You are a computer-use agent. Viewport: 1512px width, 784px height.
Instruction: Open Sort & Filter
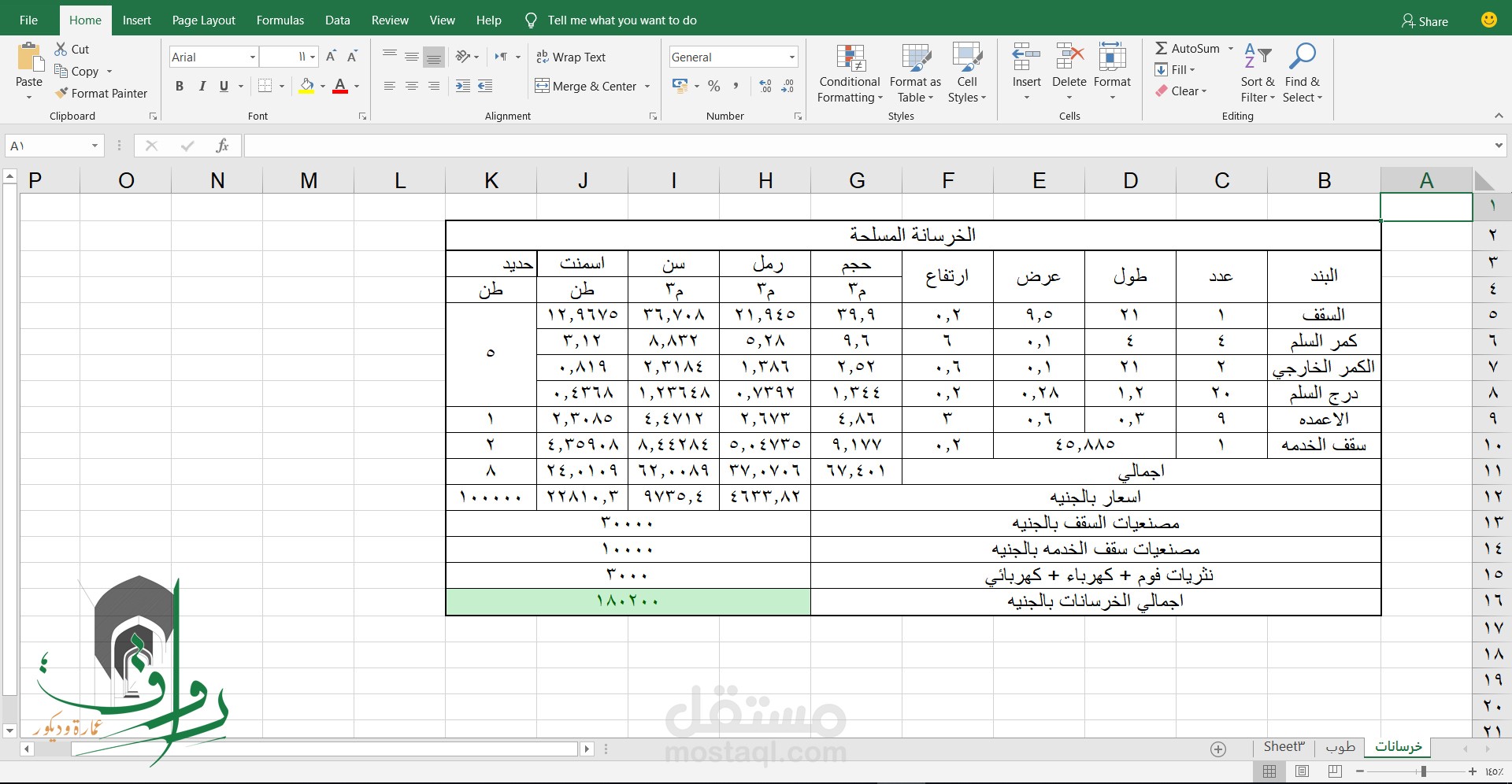1258,73
